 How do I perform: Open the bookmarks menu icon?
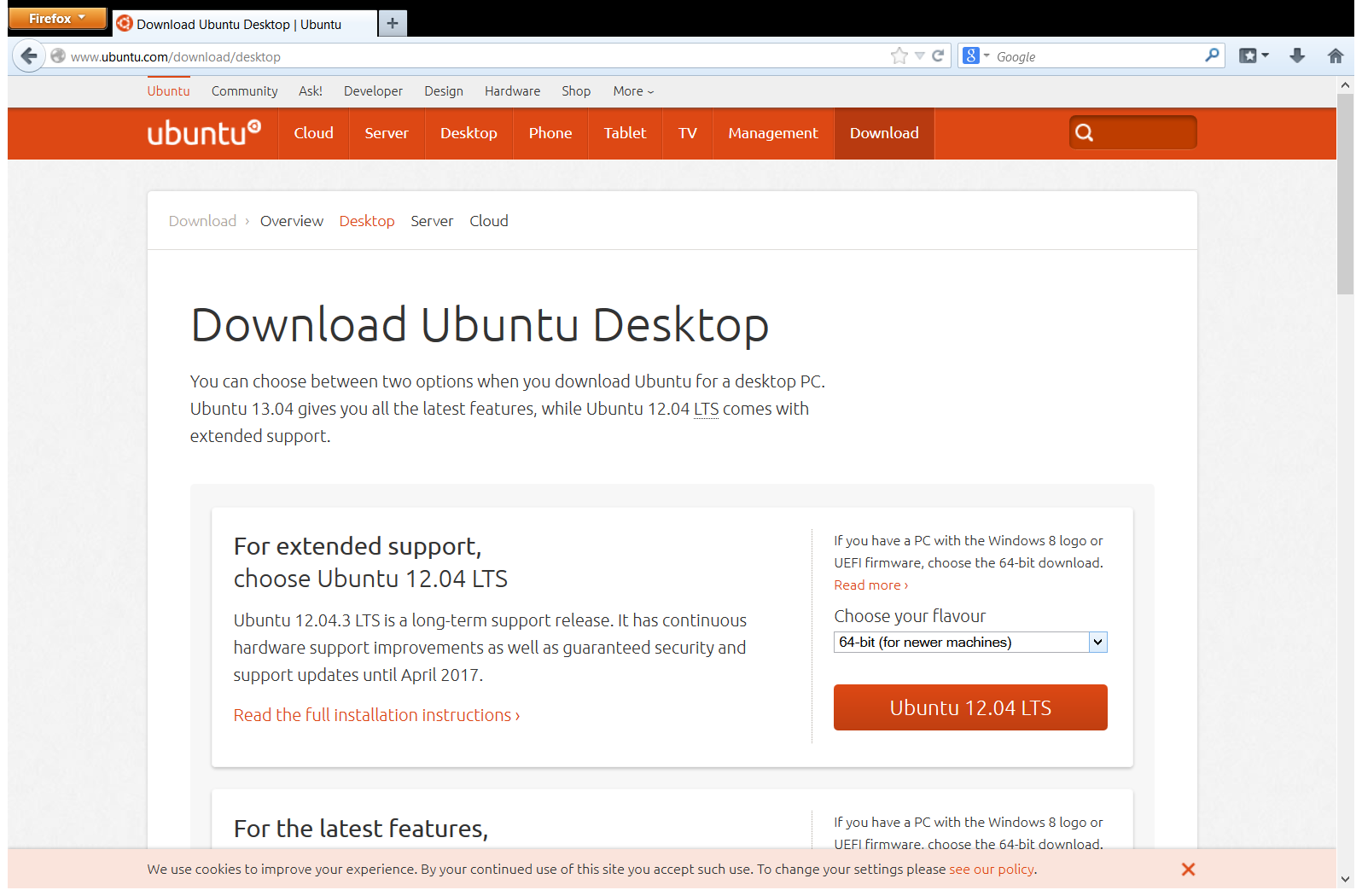[x=1248, y=56]
